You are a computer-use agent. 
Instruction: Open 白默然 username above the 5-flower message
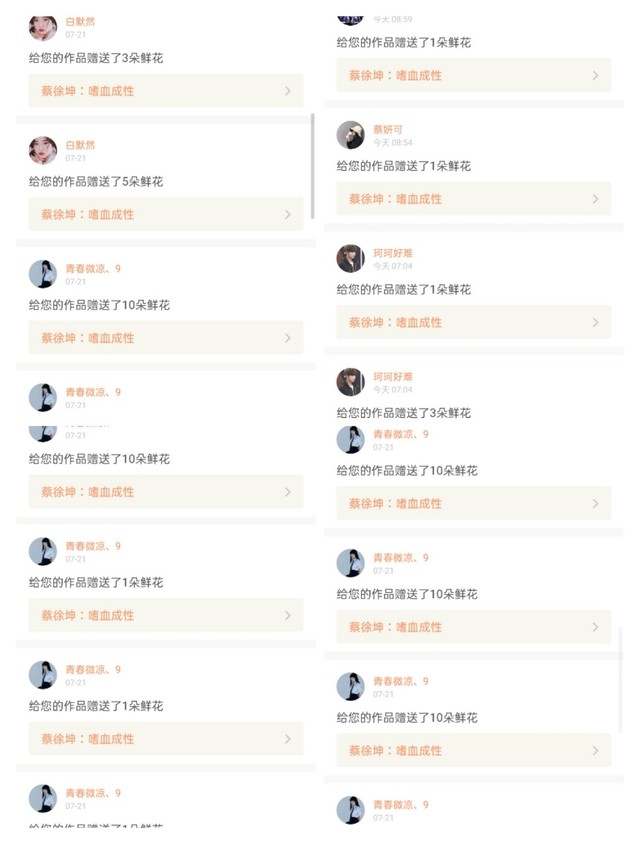[x=80, y=145]
